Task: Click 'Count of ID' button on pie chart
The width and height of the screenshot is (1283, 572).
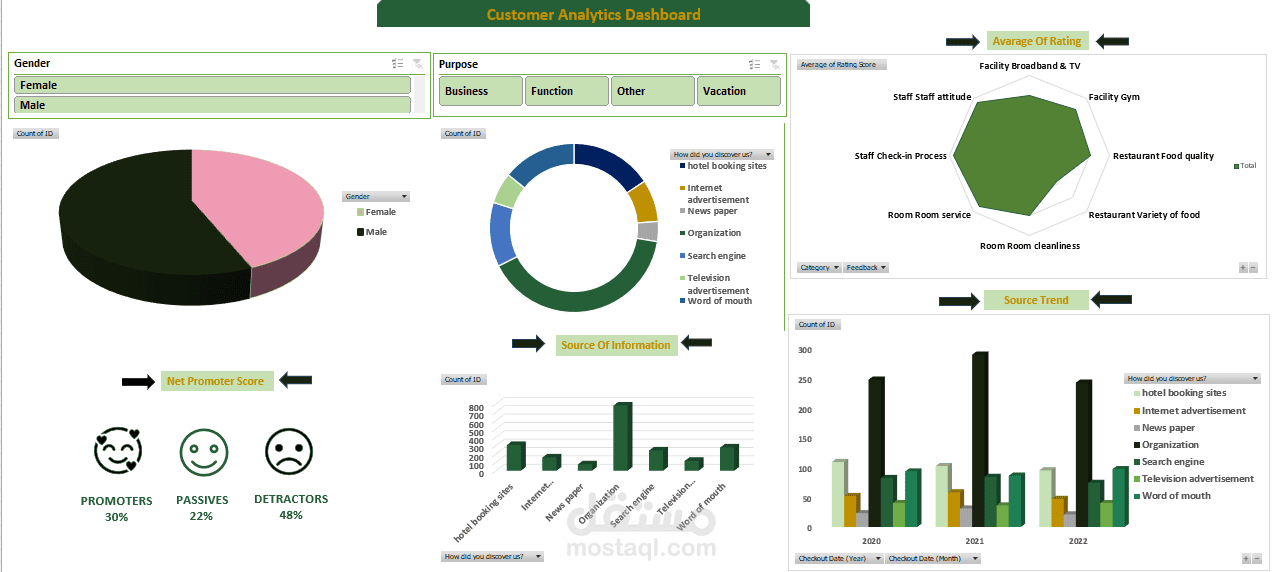Action: 35,133
